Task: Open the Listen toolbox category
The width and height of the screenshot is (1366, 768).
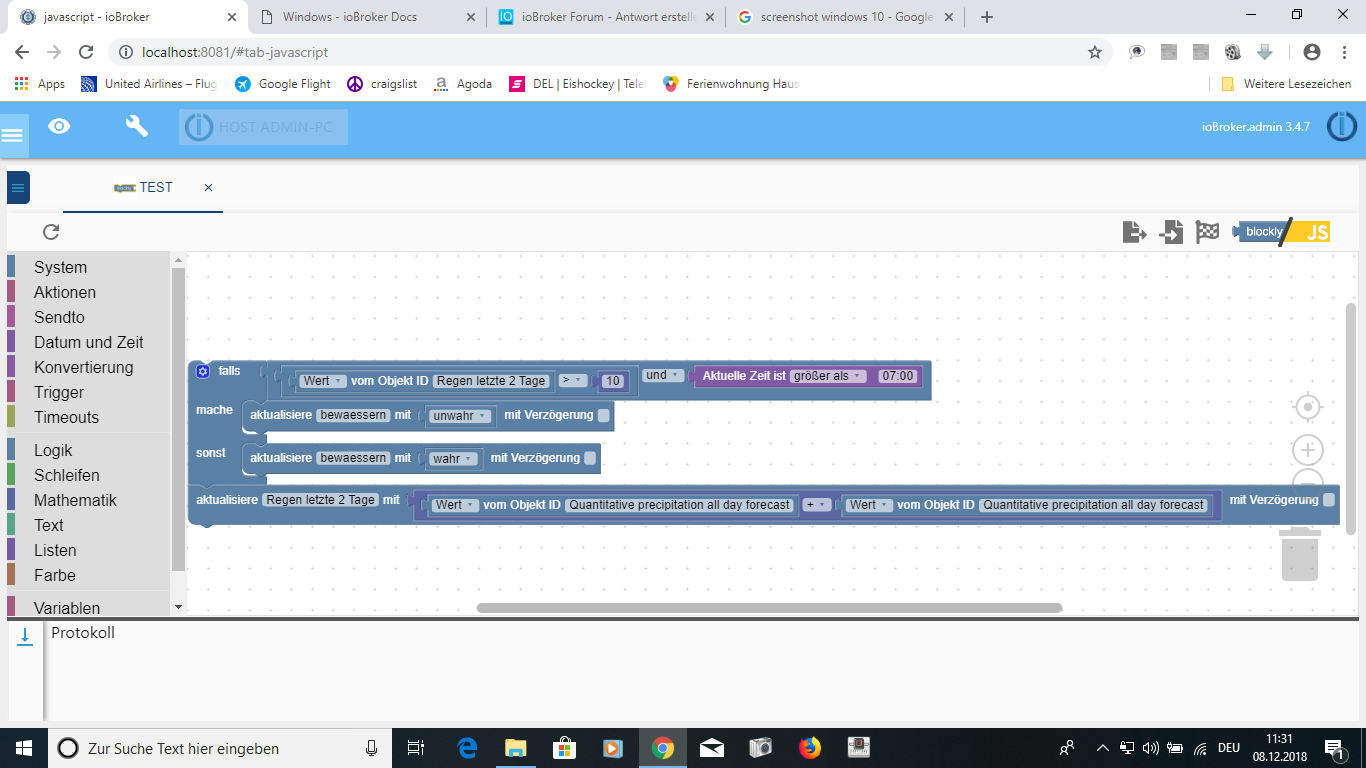Action: click(x=55, y=550)
